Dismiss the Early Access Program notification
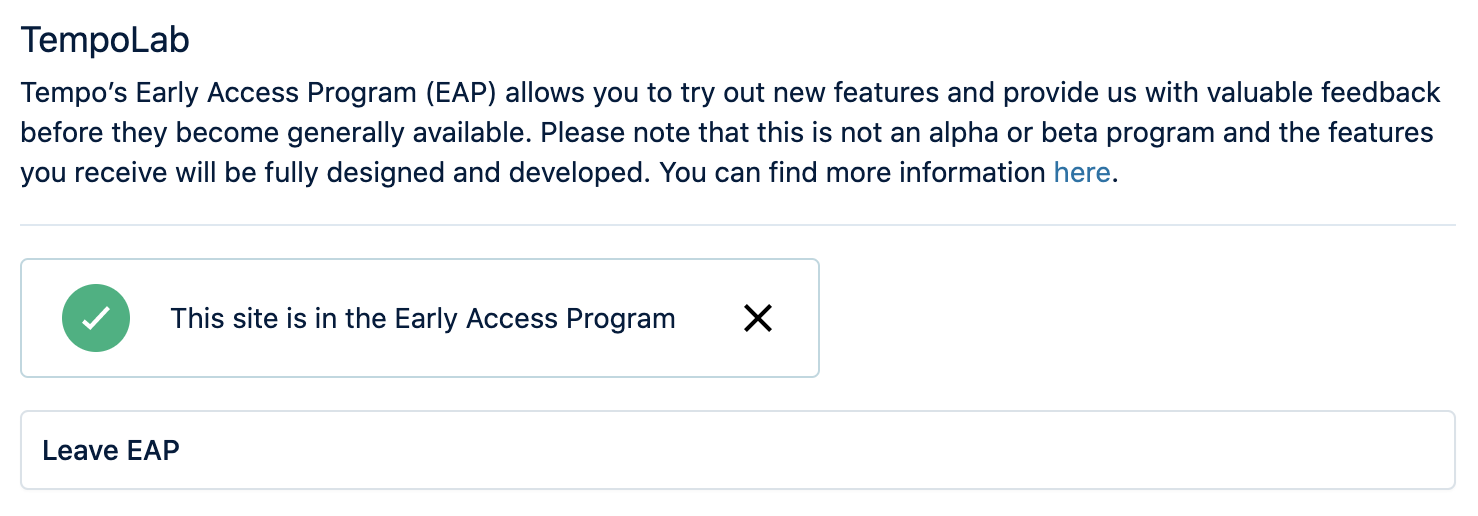This screenshot has height=516, width=1478. point(758,318)
